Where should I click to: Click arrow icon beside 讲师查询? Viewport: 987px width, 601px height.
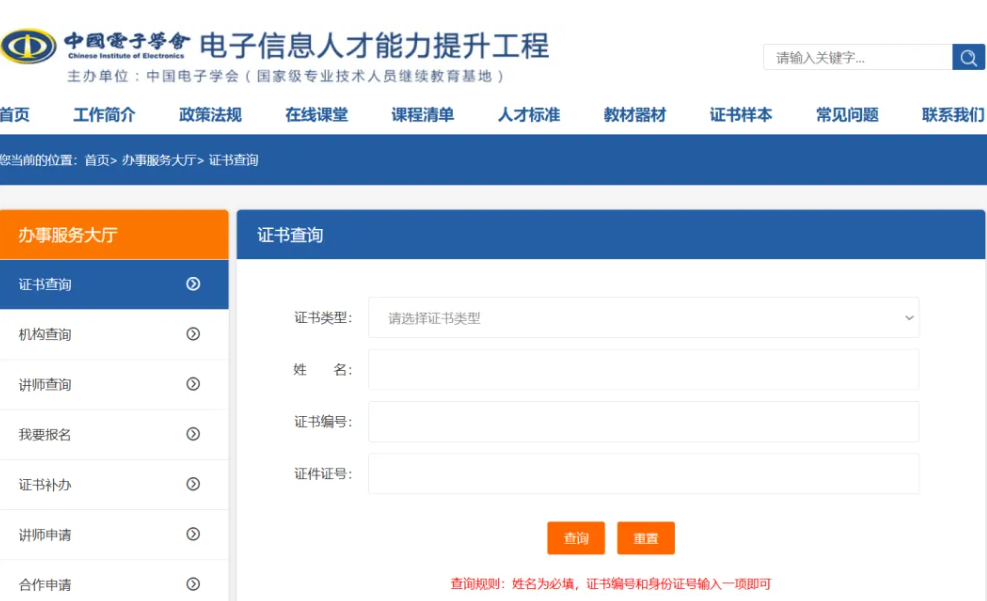[x=193, y=384]
